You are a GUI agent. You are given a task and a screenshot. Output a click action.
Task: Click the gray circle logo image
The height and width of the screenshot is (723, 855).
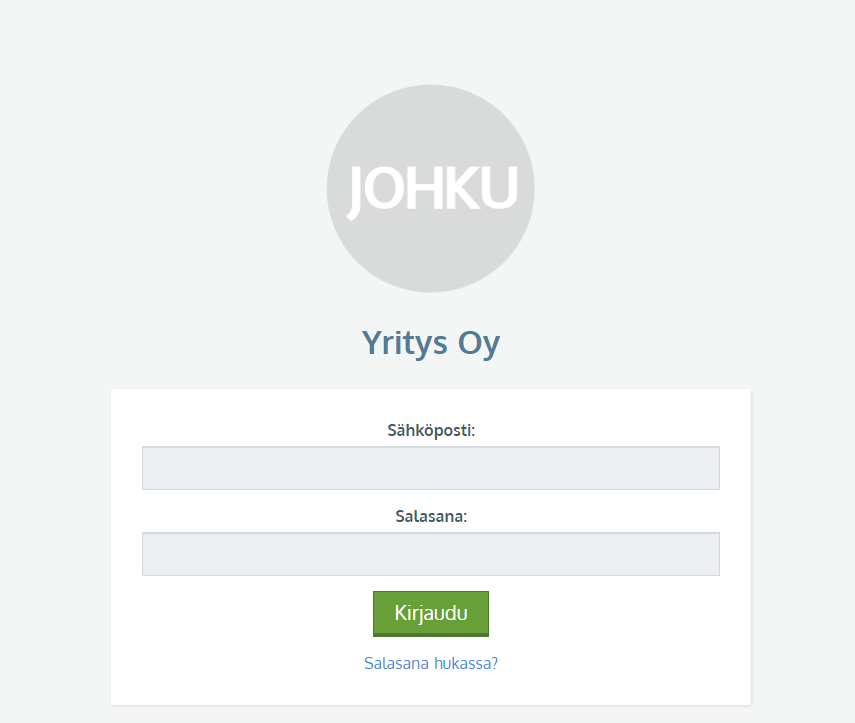[431, 189]
